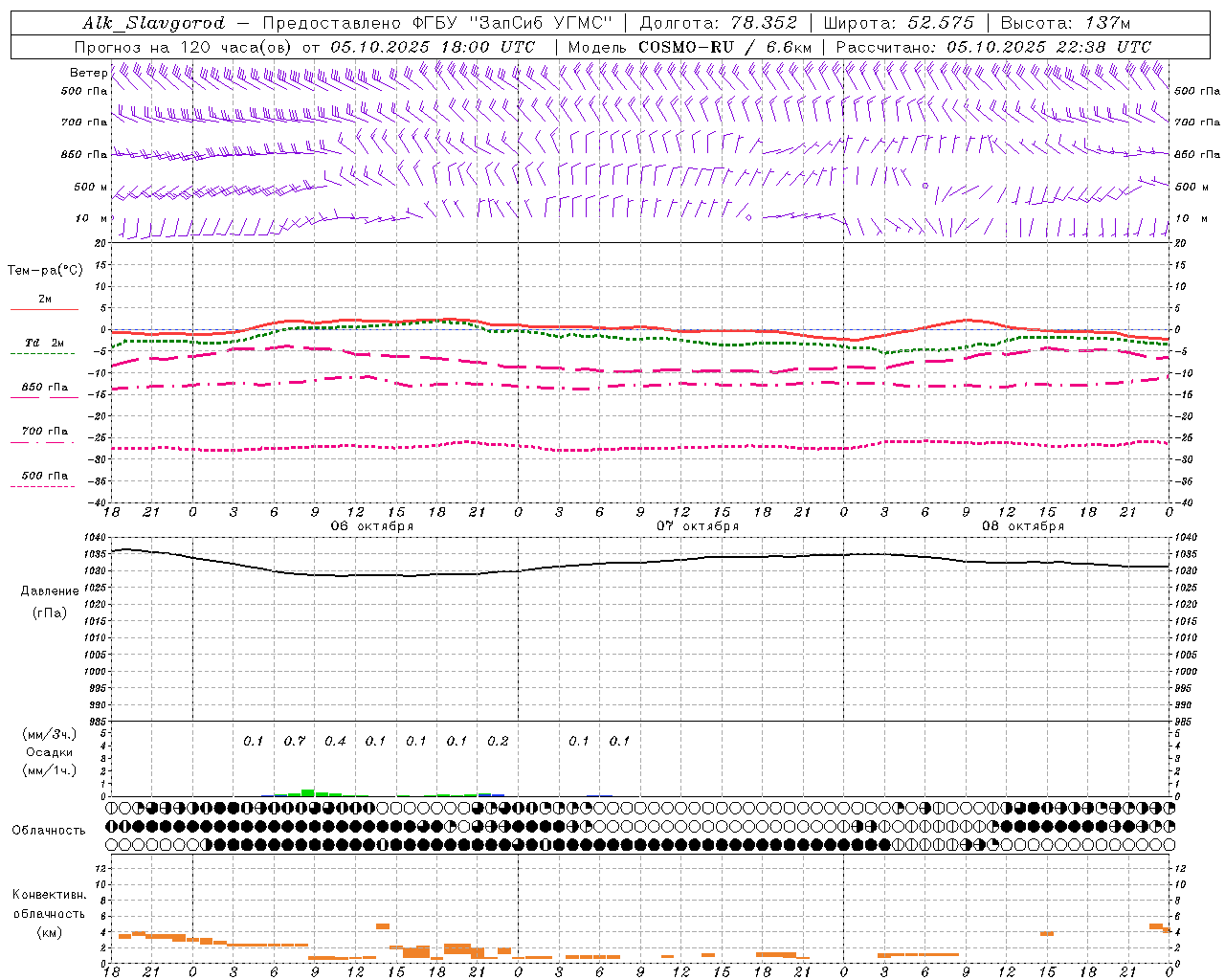Click the station name Alk_Slavgorod in header

(154, 23)
